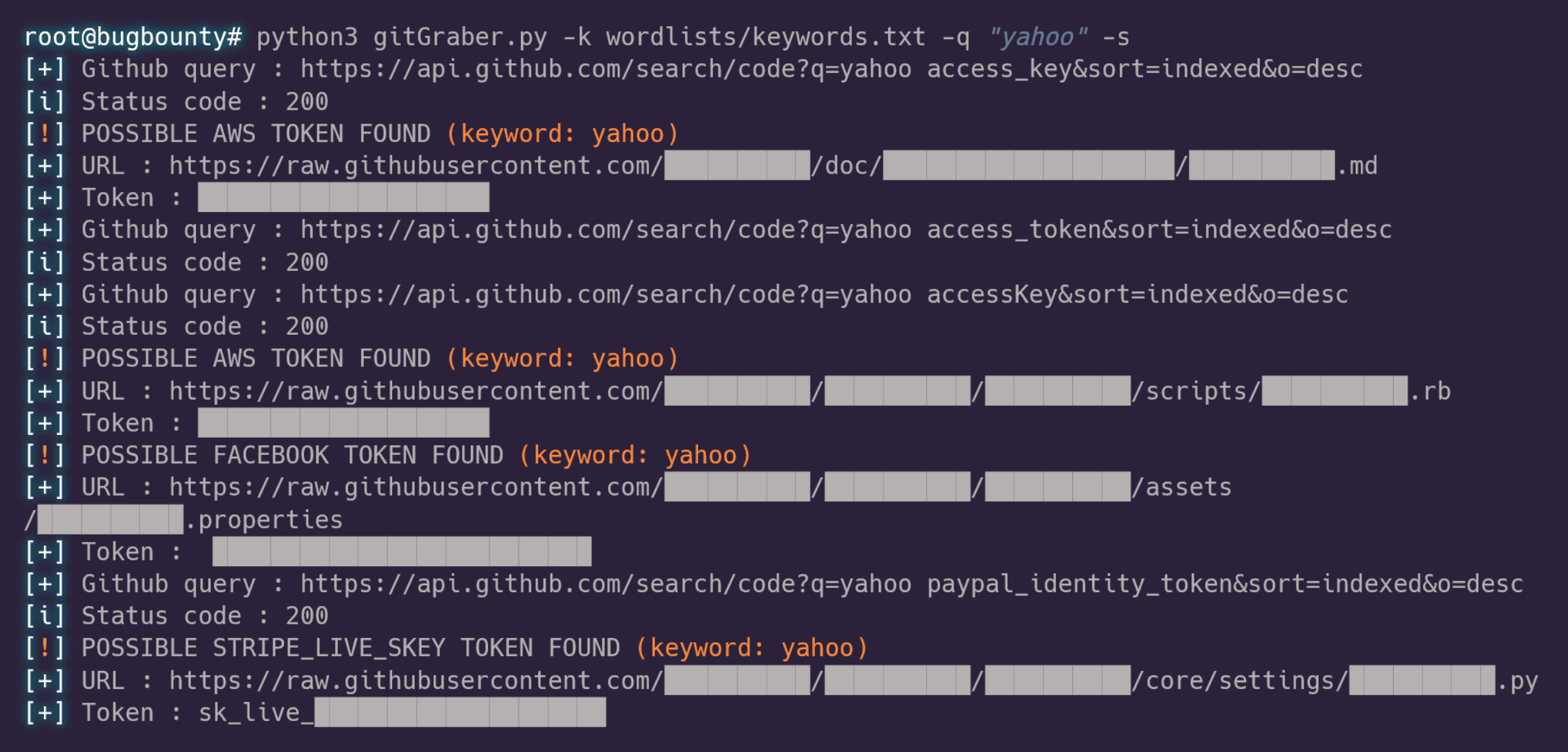
Task: Click the /doc/ segment in the .md URL
Action: pyautogui.click(x=846, y=165)
